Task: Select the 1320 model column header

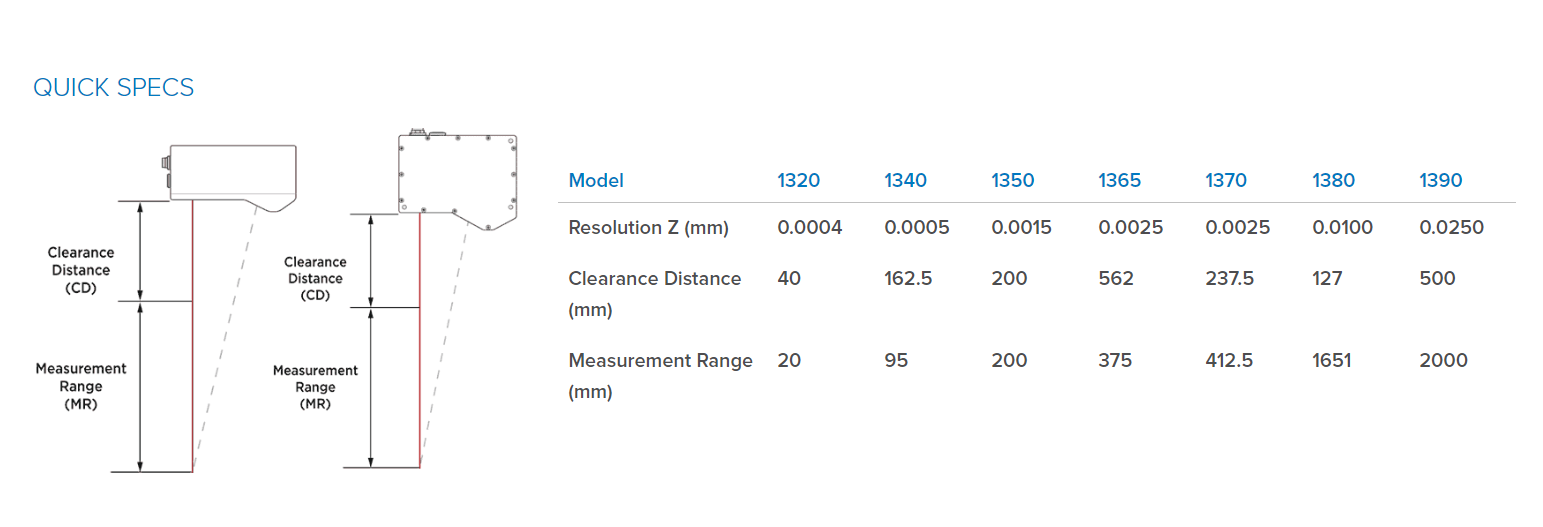Action: [x=798, y=181]
